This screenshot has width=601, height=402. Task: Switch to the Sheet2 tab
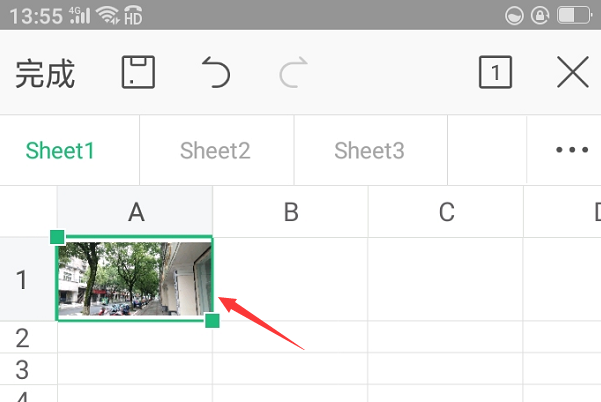pos(215,150)
